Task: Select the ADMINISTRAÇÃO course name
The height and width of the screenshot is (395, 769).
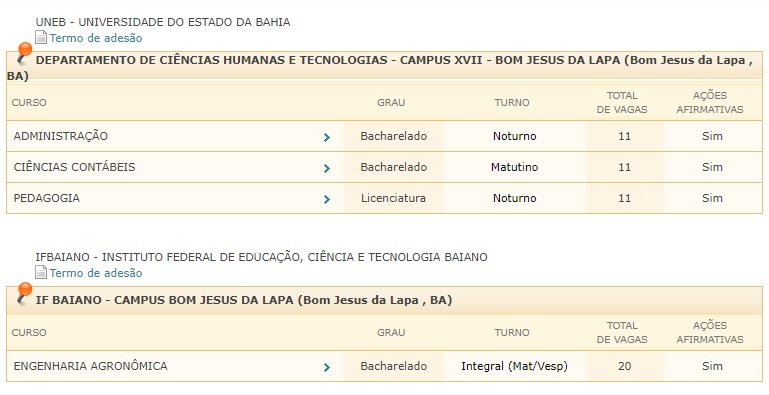Action: (61, 136)
